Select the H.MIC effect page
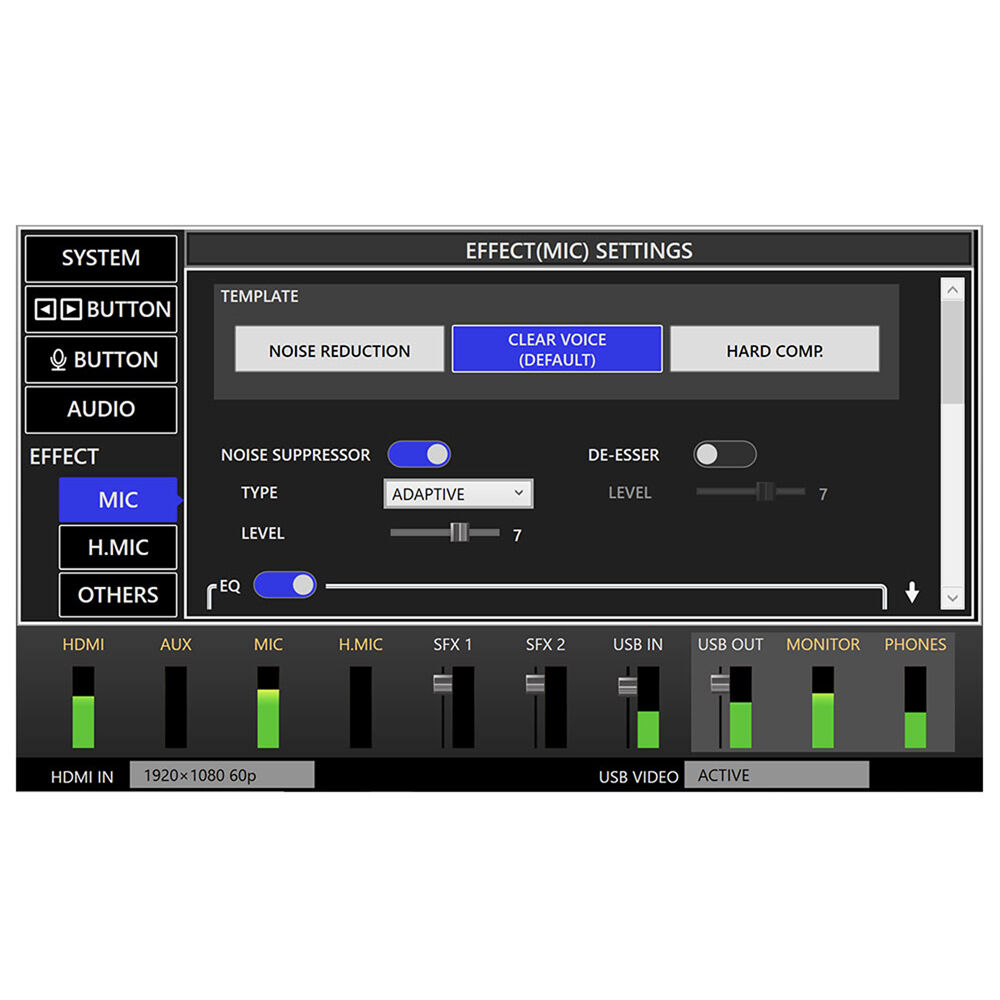1000x1000 pixels. (x=118, y=547)
